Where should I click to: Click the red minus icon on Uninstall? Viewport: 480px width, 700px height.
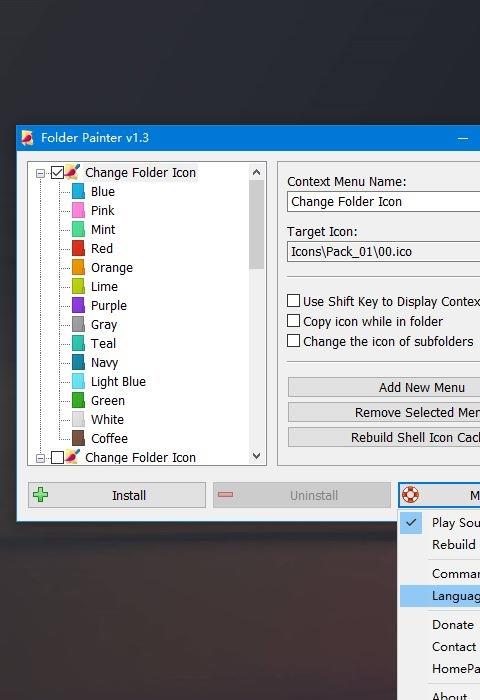pos(225,495)
